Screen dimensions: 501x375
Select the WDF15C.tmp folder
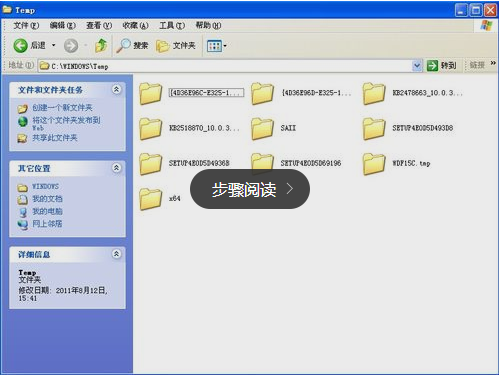pyautogui.click(x=397, y=163)
